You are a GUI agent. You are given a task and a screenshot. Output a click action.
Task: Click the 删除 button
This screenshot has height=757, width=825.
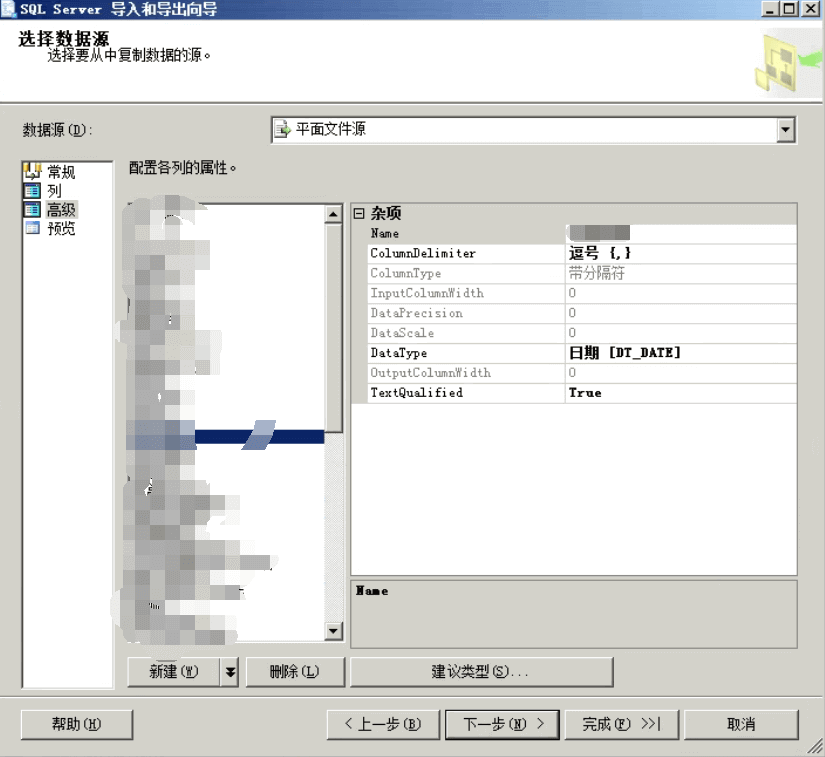pos(294,672)
